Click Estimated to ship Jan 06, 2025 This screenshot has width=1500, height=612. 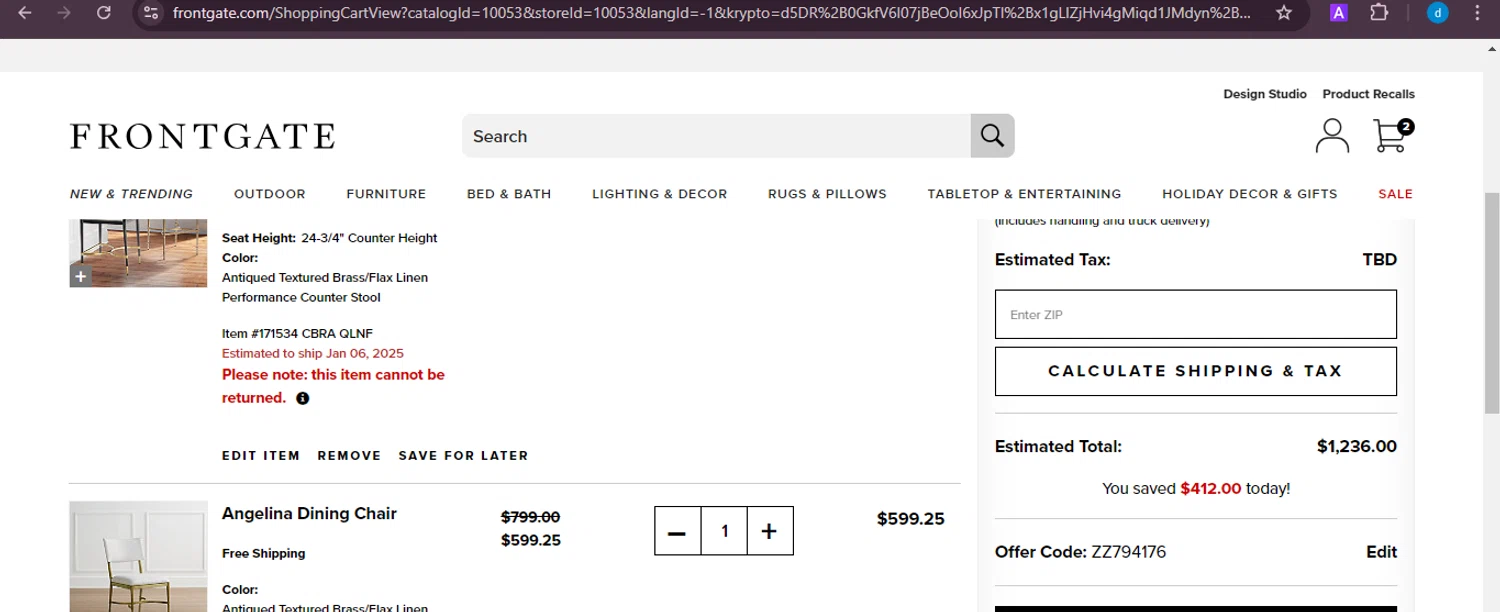[x=313, y=354]
